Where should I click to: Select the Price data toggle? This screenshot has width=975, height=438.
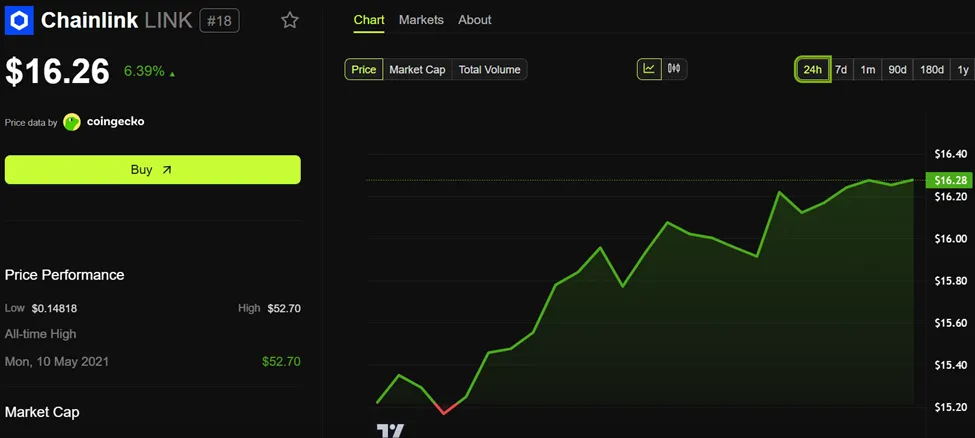364,69
